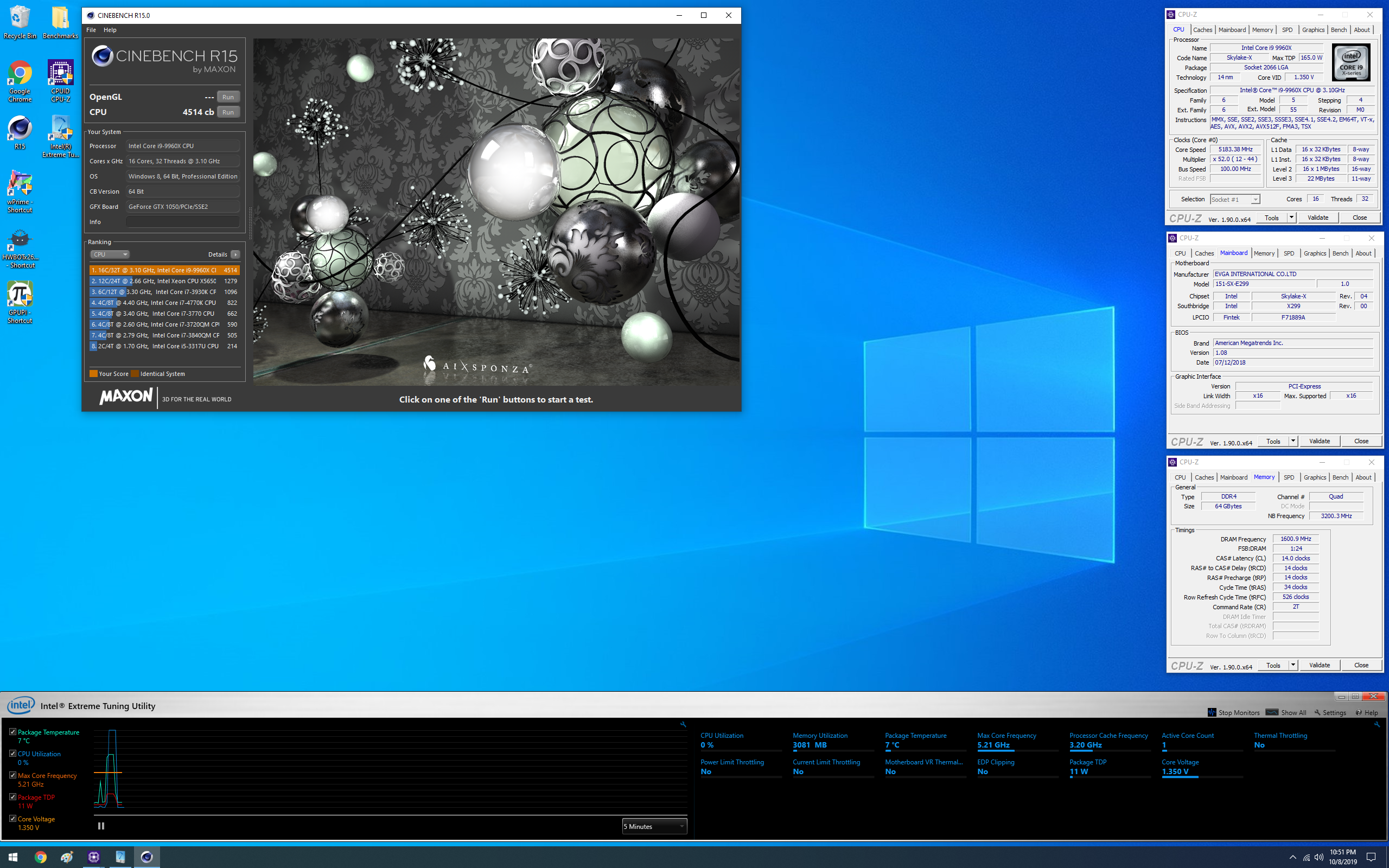Launch Google Chrome from desktop shortcut
The image size is (1389, 868).
20,81
